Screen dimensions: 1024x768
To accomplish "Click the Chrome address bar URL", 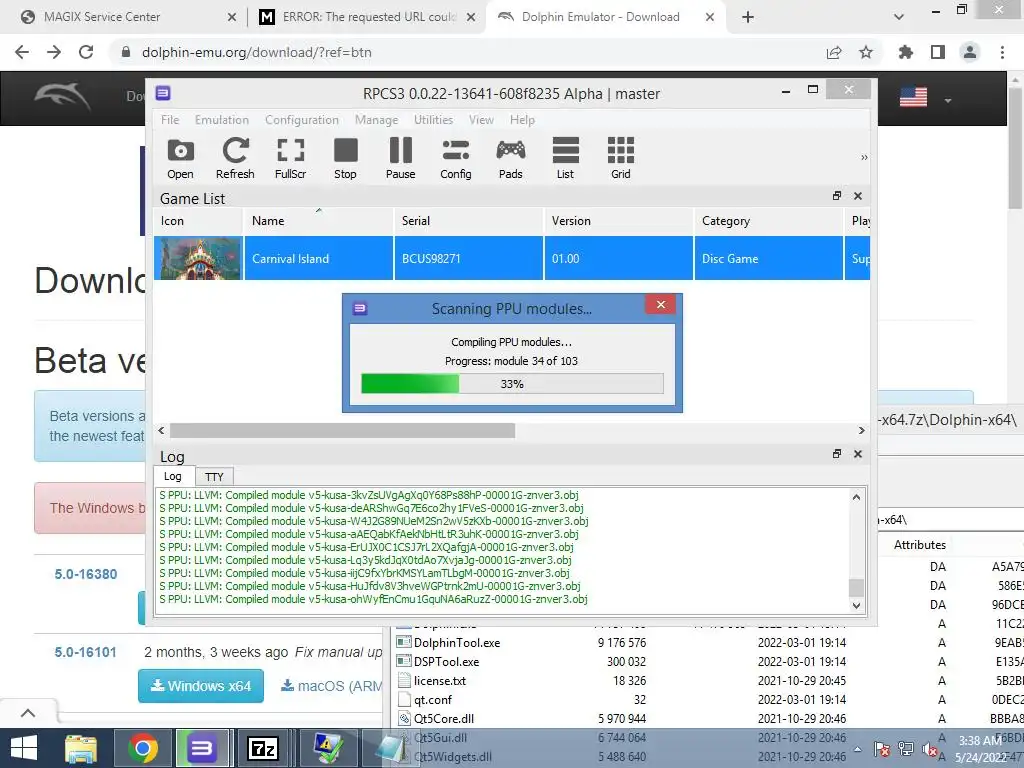I will [x=257, y=52].
